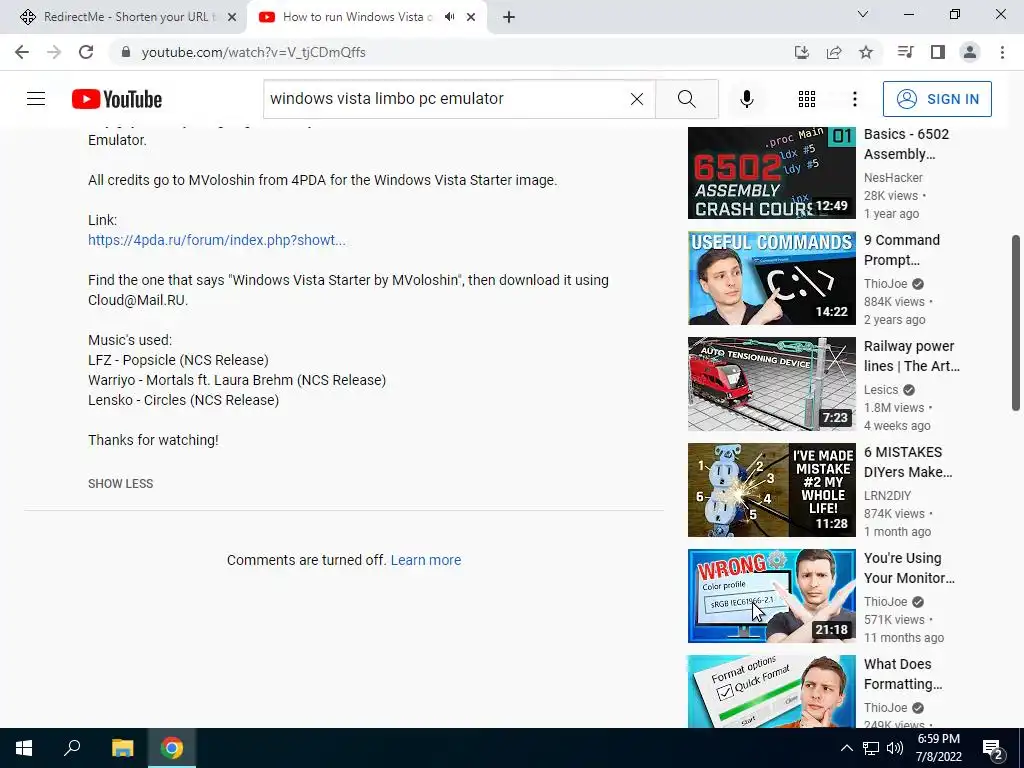Start voice search with the microphone
This screenshot has width=1024, height=768.
pos(746,99)
